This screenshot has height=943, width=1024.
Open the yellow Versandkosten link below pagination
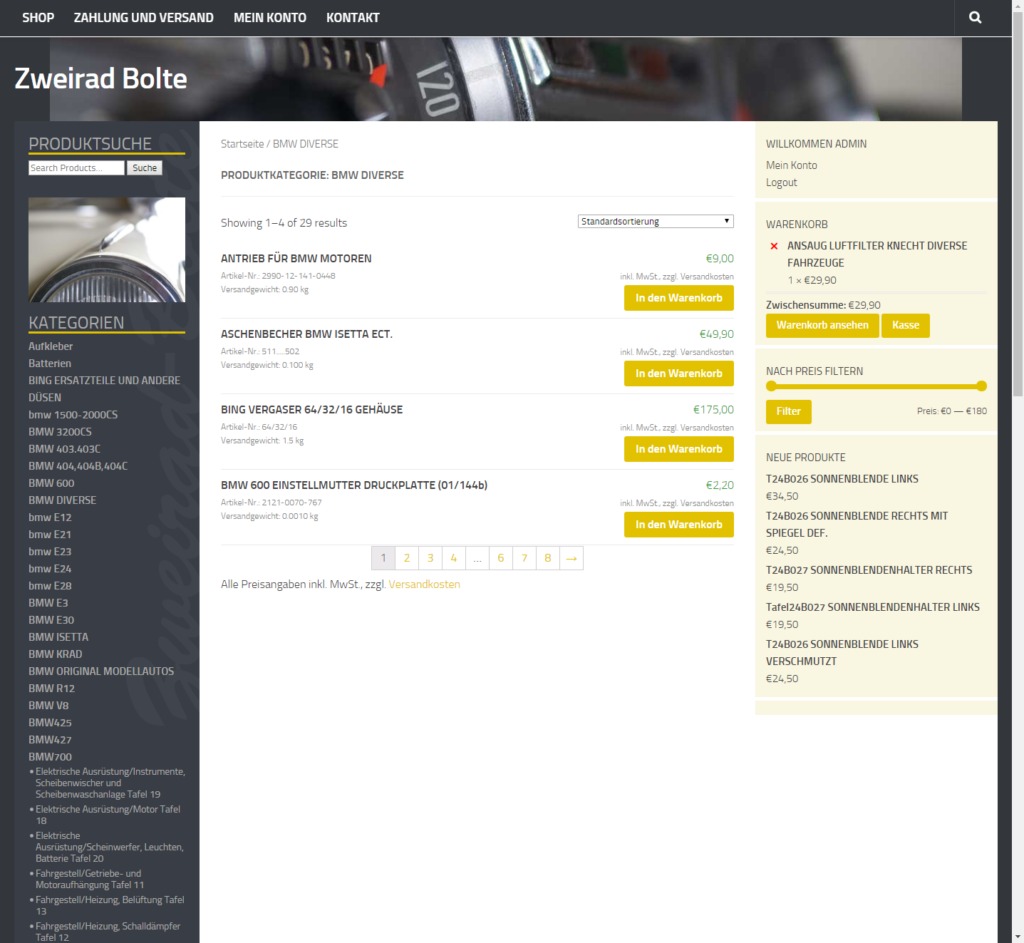(x=424, y=584)
